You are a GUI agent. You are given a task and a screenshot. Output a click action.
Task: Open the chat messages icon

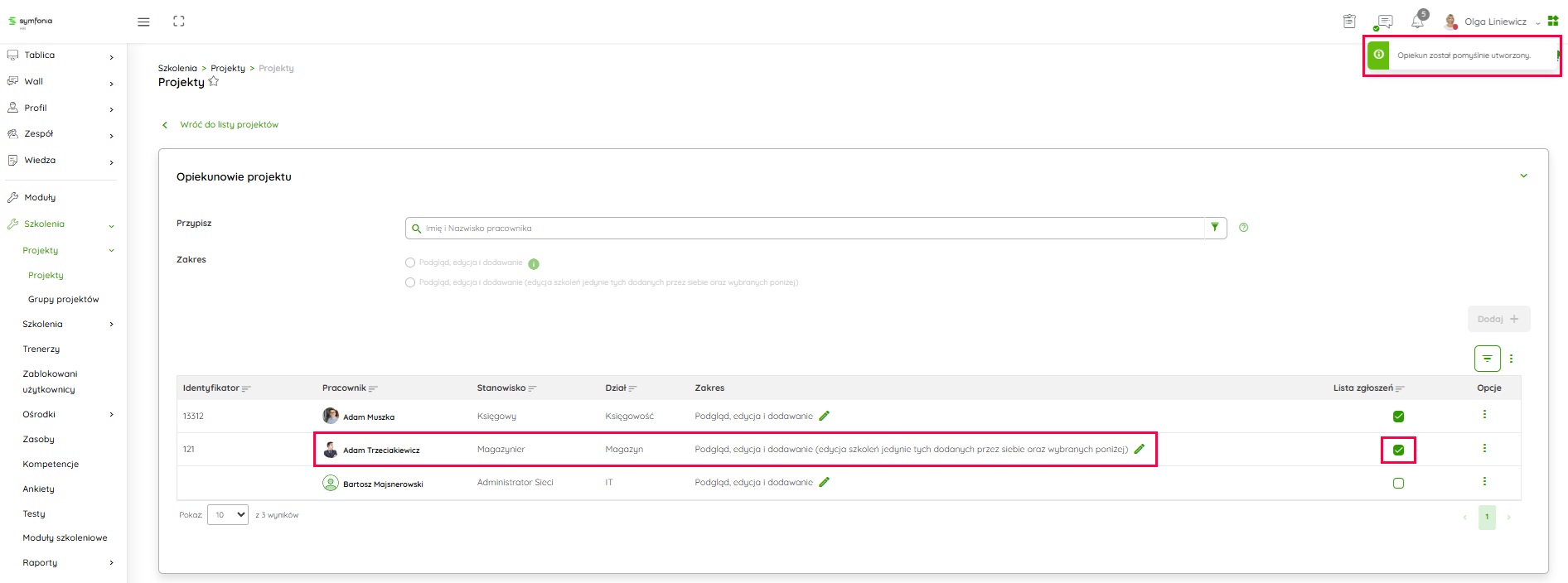pyautogui.click(x=1384, y=22)
